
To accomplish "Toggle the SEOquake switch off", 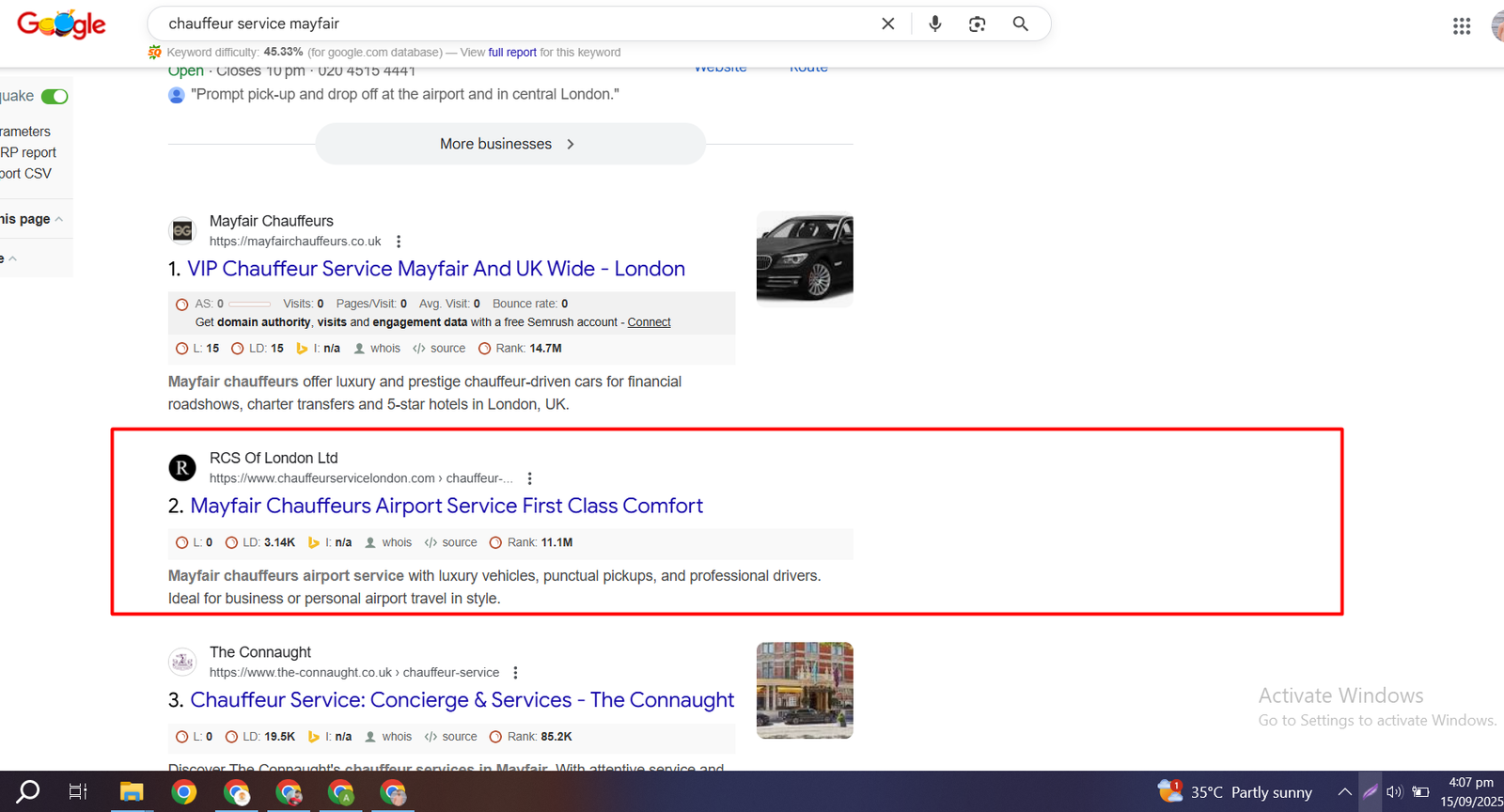I will pyautogui.click(x=55, y=97).
